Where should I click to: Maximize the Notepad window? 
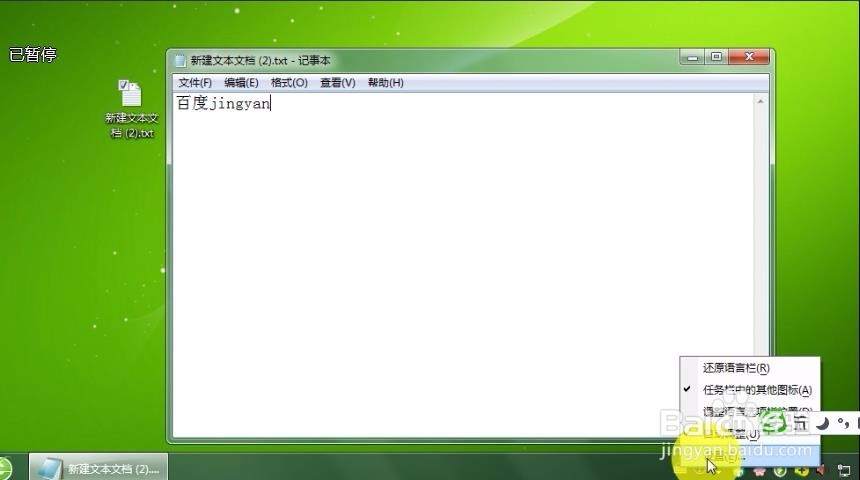(x=716, y=57)
